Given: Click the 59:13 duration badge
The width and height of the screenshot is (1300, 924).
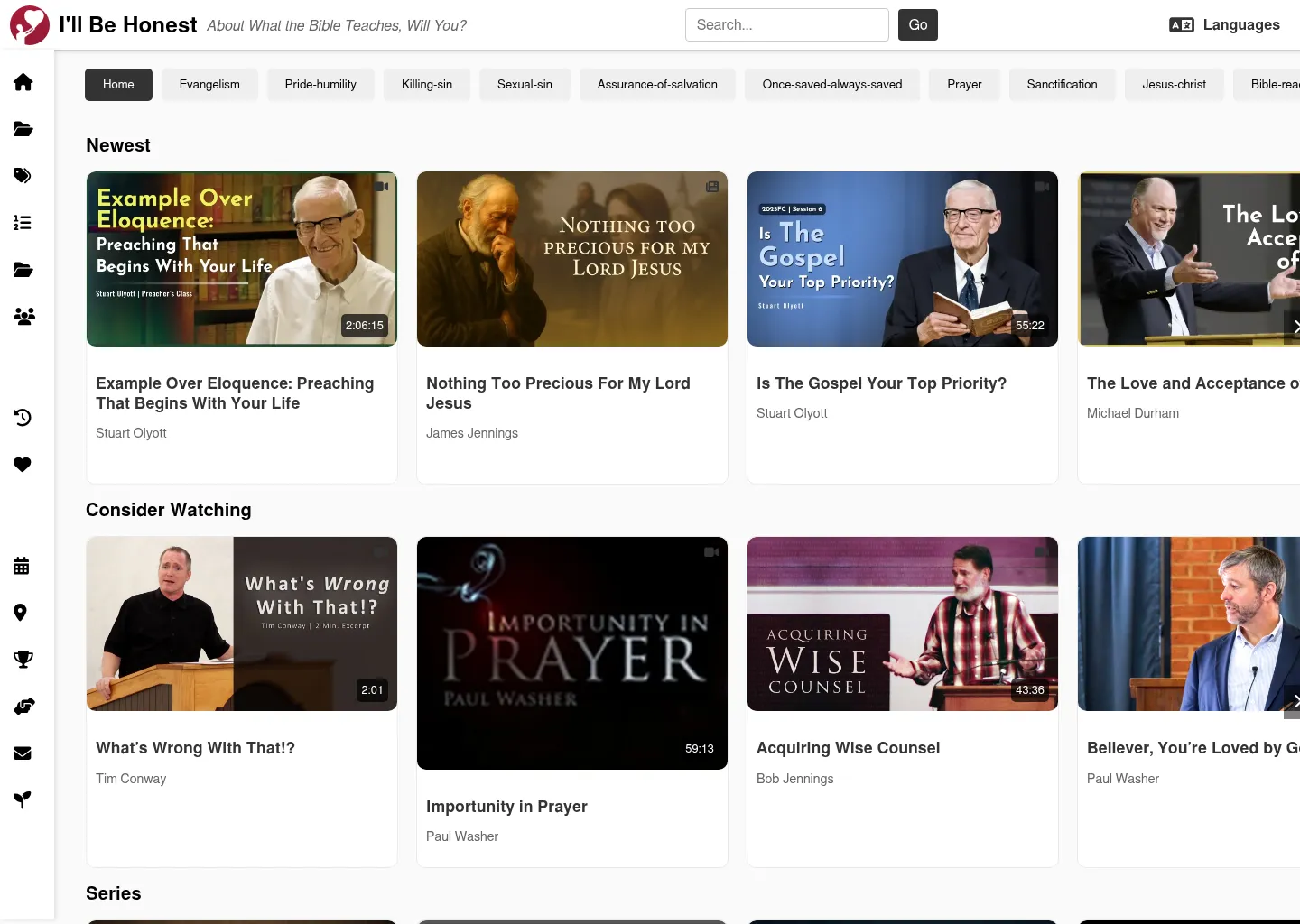Looking at the screenshot, I should pos(700,749).
